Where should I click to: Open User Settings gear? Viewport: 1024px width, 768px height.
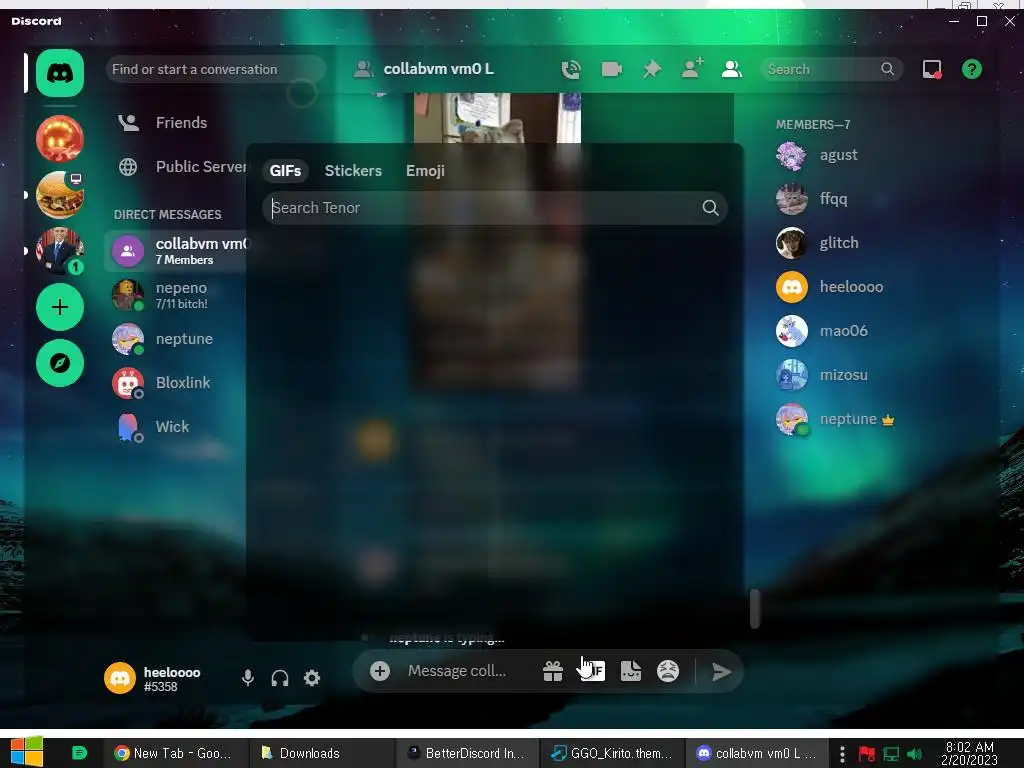coord(312,678)
